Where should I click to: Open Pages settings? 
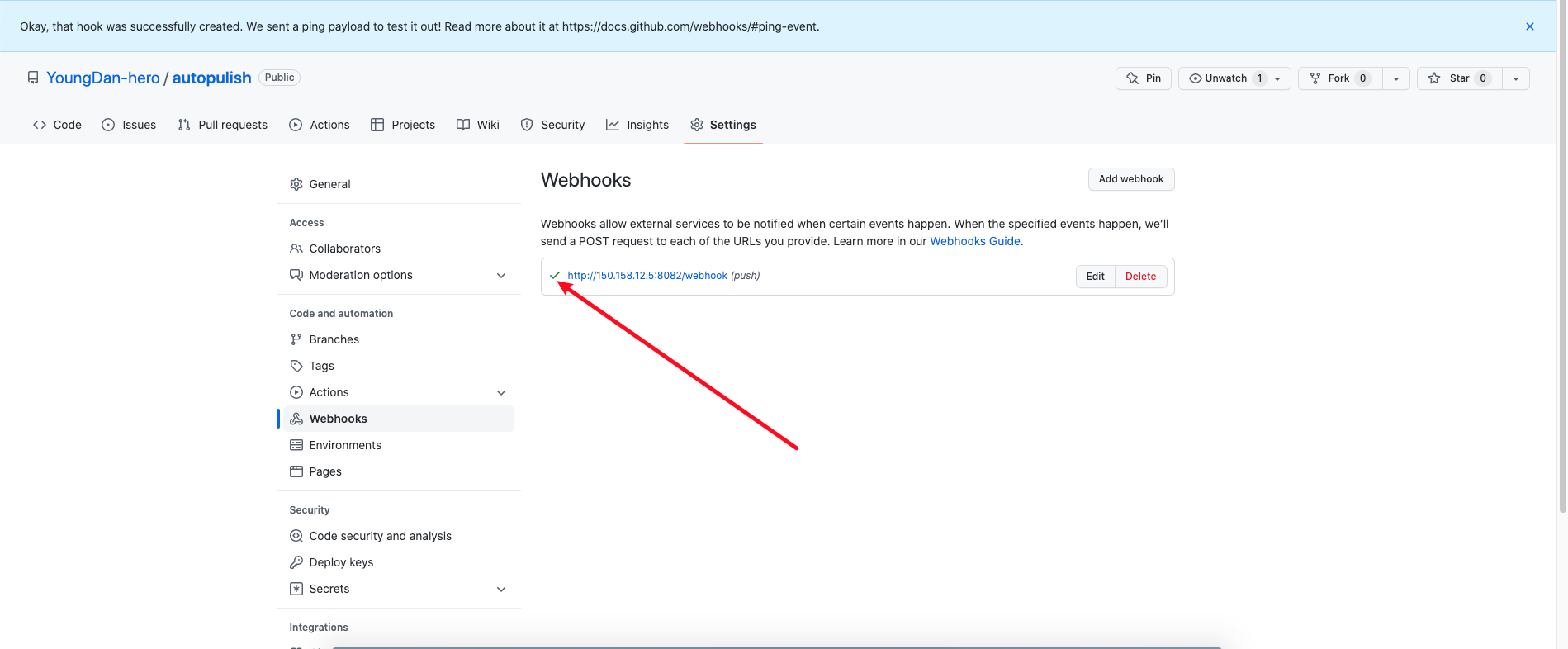(399, 471)
